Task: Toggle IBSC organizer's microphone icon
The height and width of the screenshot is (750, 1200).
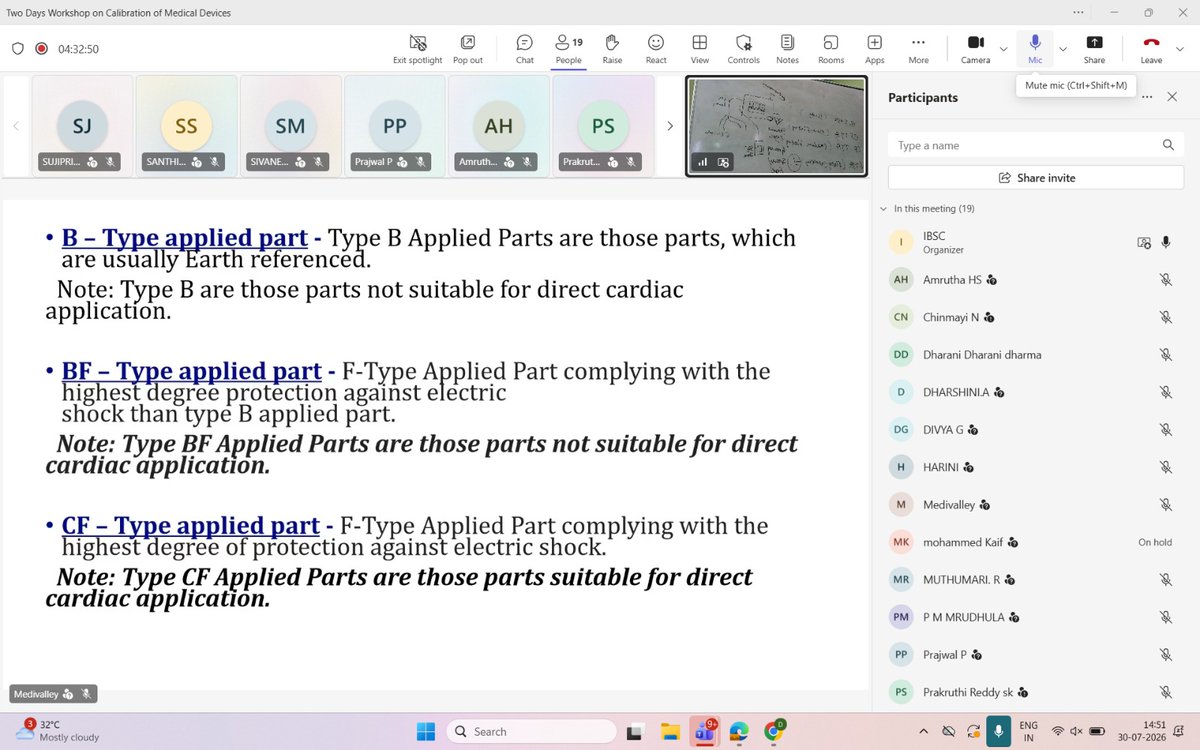Action: tap(1166, 242)
